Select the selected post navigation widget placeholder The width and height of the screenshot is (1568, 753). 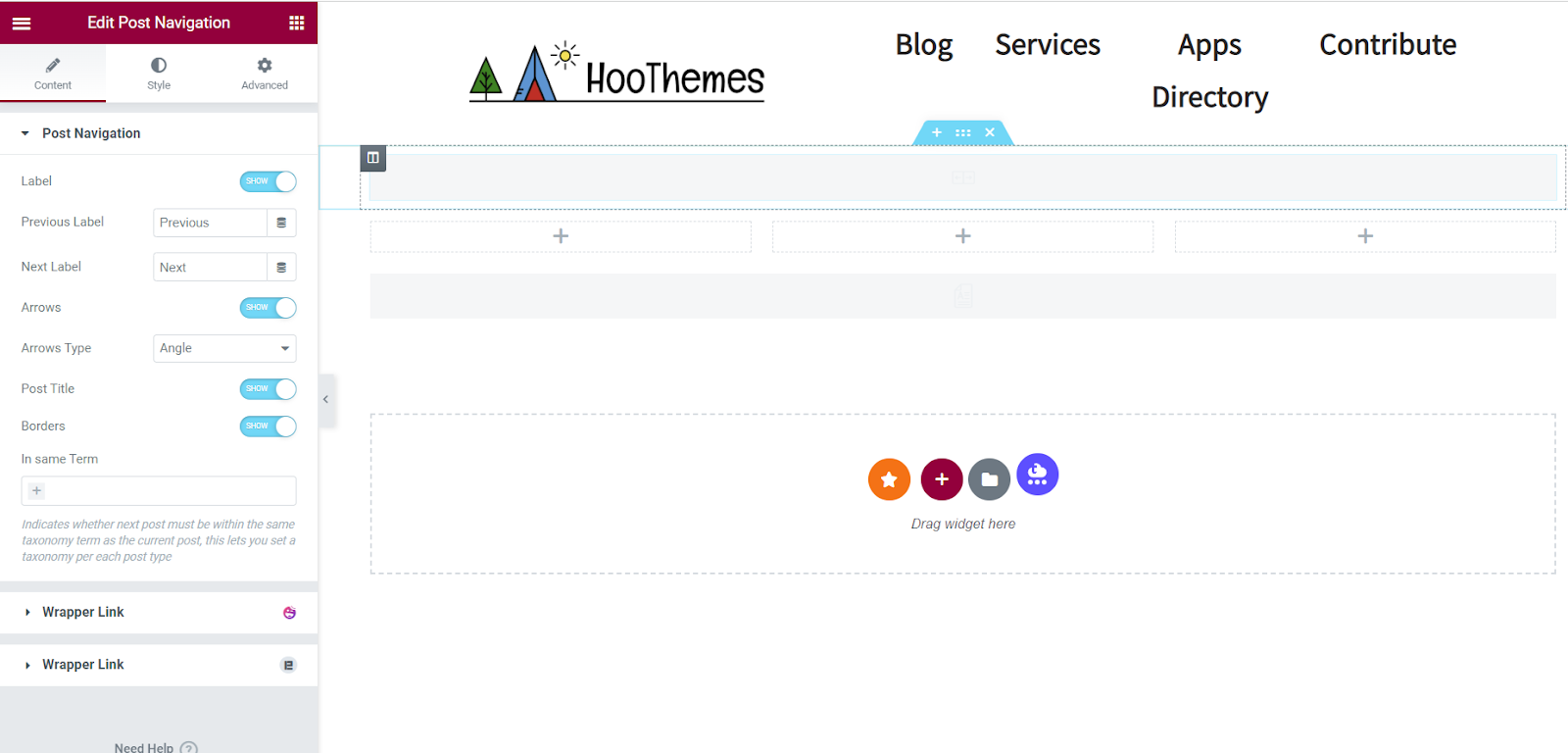click(963, 177)
